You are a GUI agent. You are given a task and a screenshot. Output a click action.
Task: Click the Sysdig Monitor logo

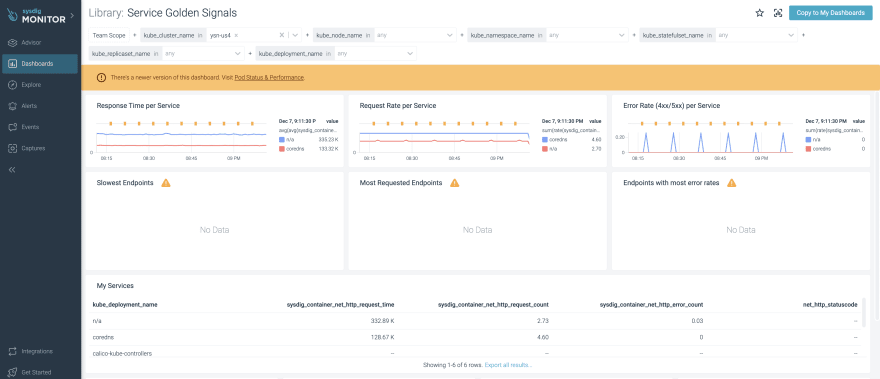point(36,15)
